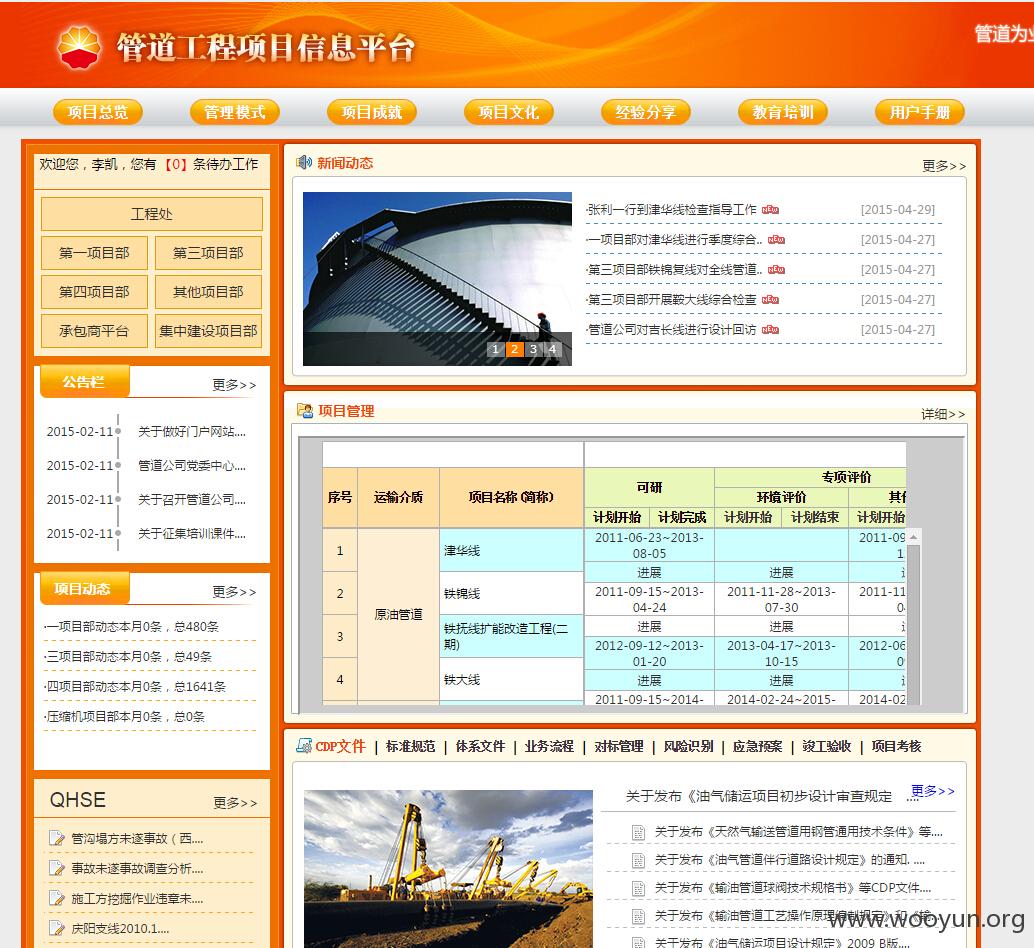Open the 经验分享 menu

tap(646, 112)
